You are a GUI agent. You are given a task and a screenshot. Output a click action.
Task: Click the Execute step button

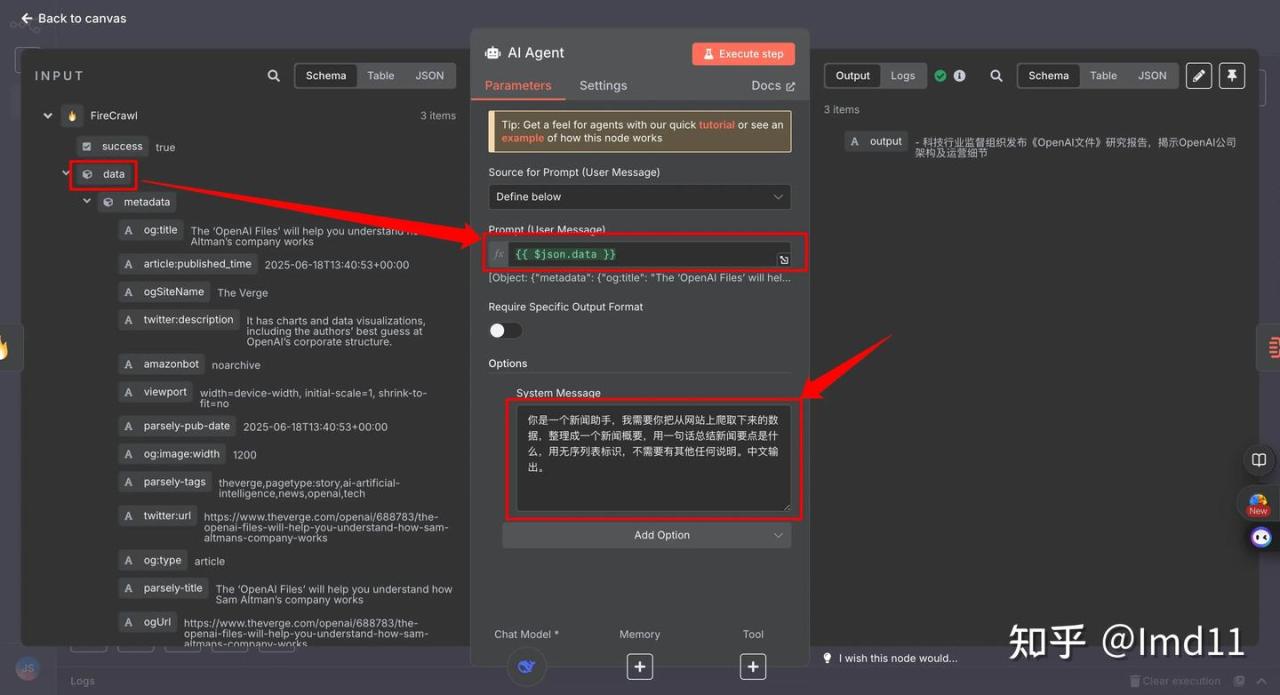[743, 54]
